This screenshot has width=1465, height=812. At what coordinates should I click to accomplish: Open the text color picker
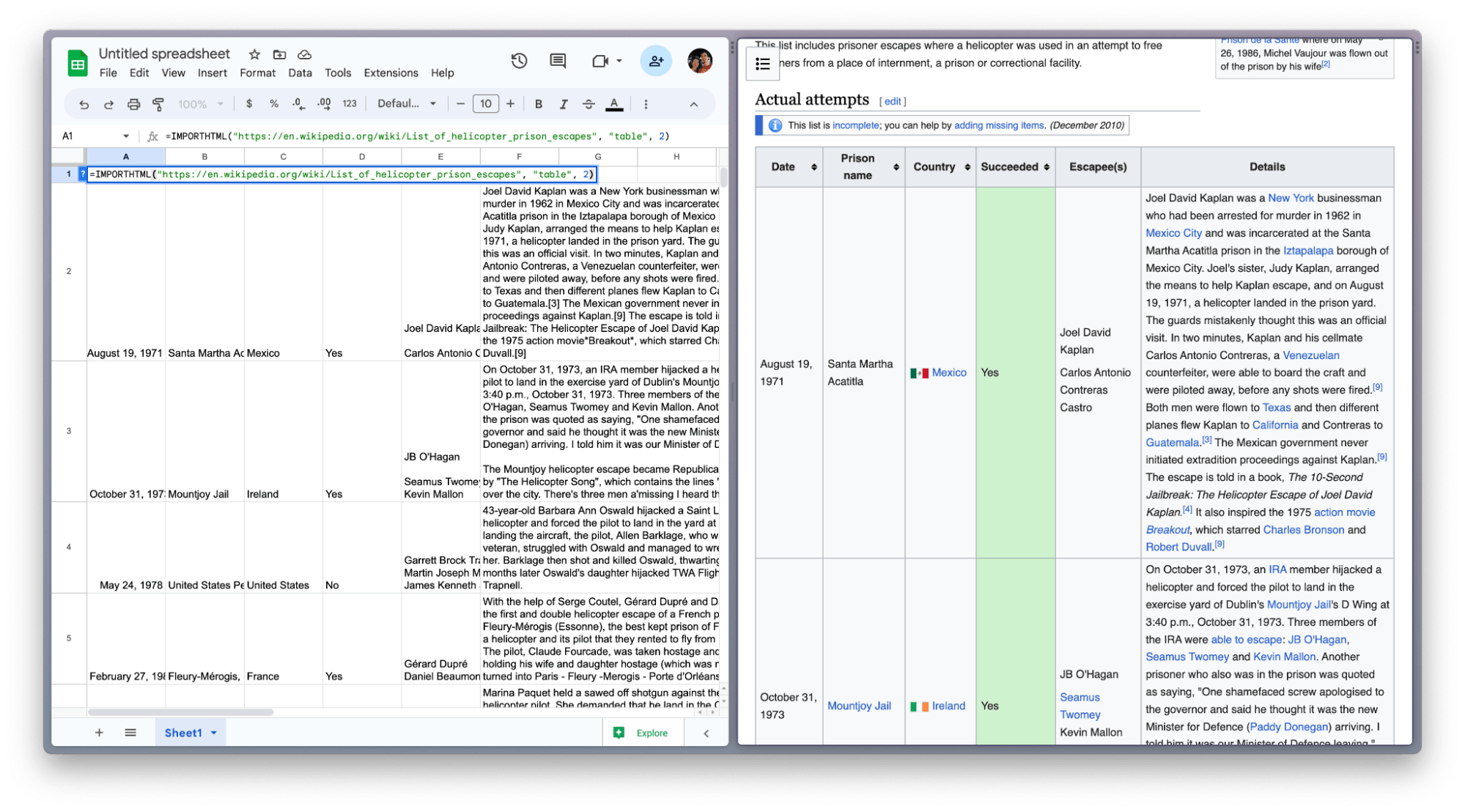pyautogui.click(x=614, y=104)
